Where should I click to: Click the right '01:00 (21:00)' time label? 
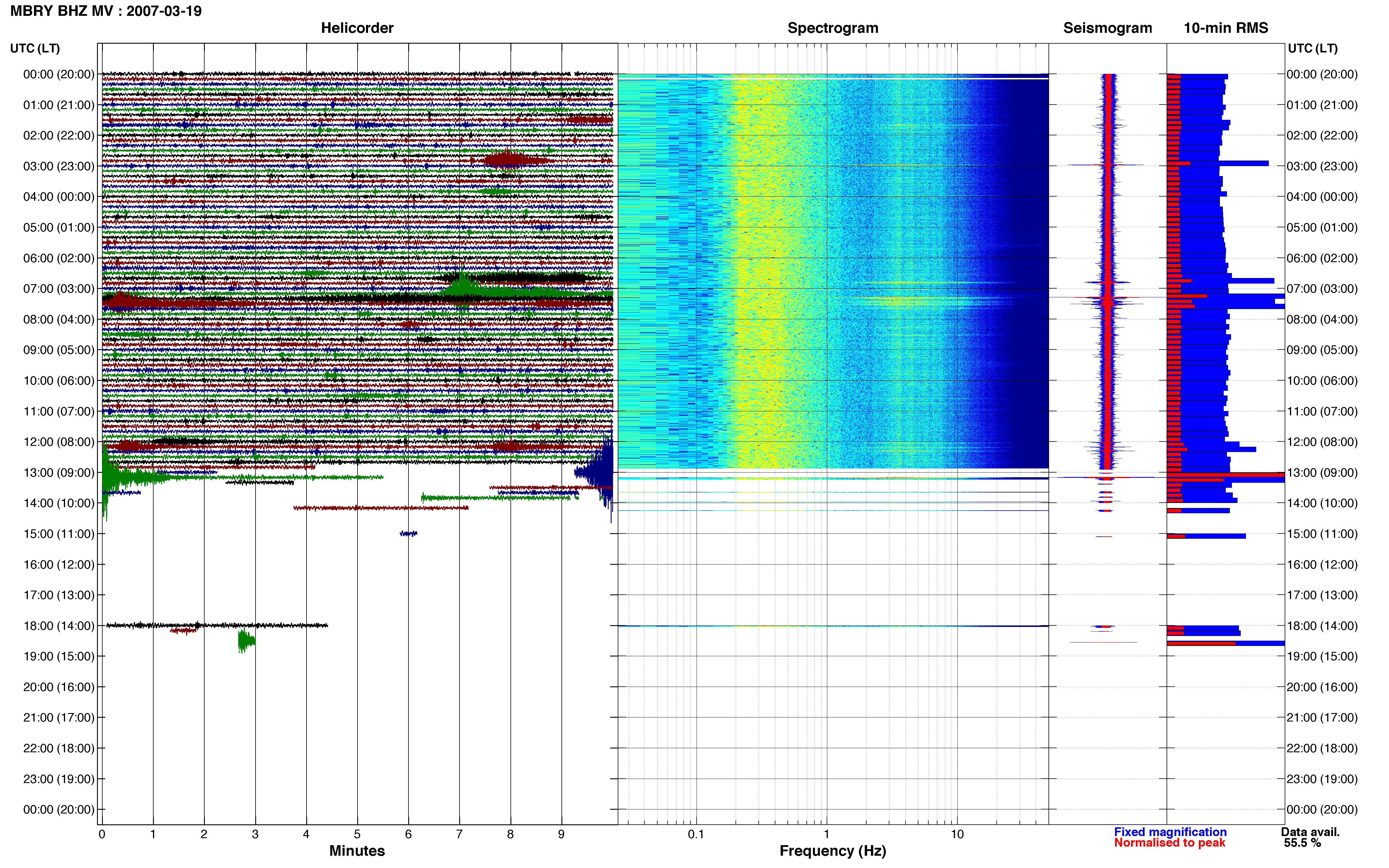[x=1322, y=105]
